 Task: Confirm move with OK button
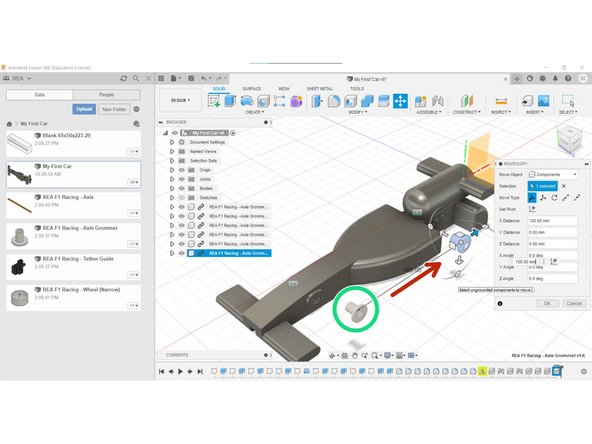click(547, 303)
